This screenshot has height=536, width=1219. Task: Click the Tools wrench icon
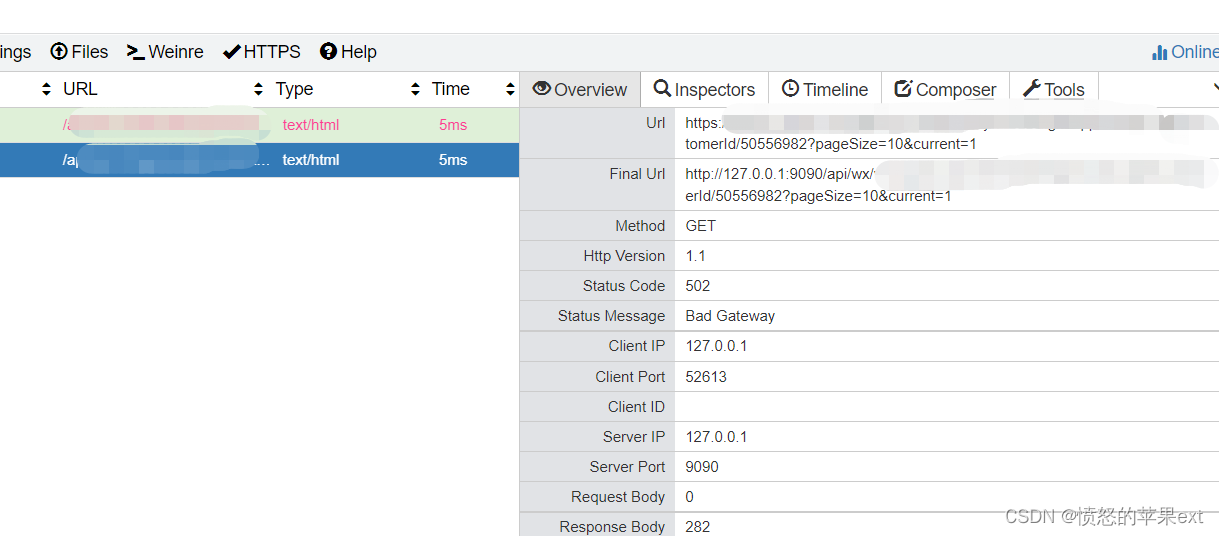tap(1032, 89)
